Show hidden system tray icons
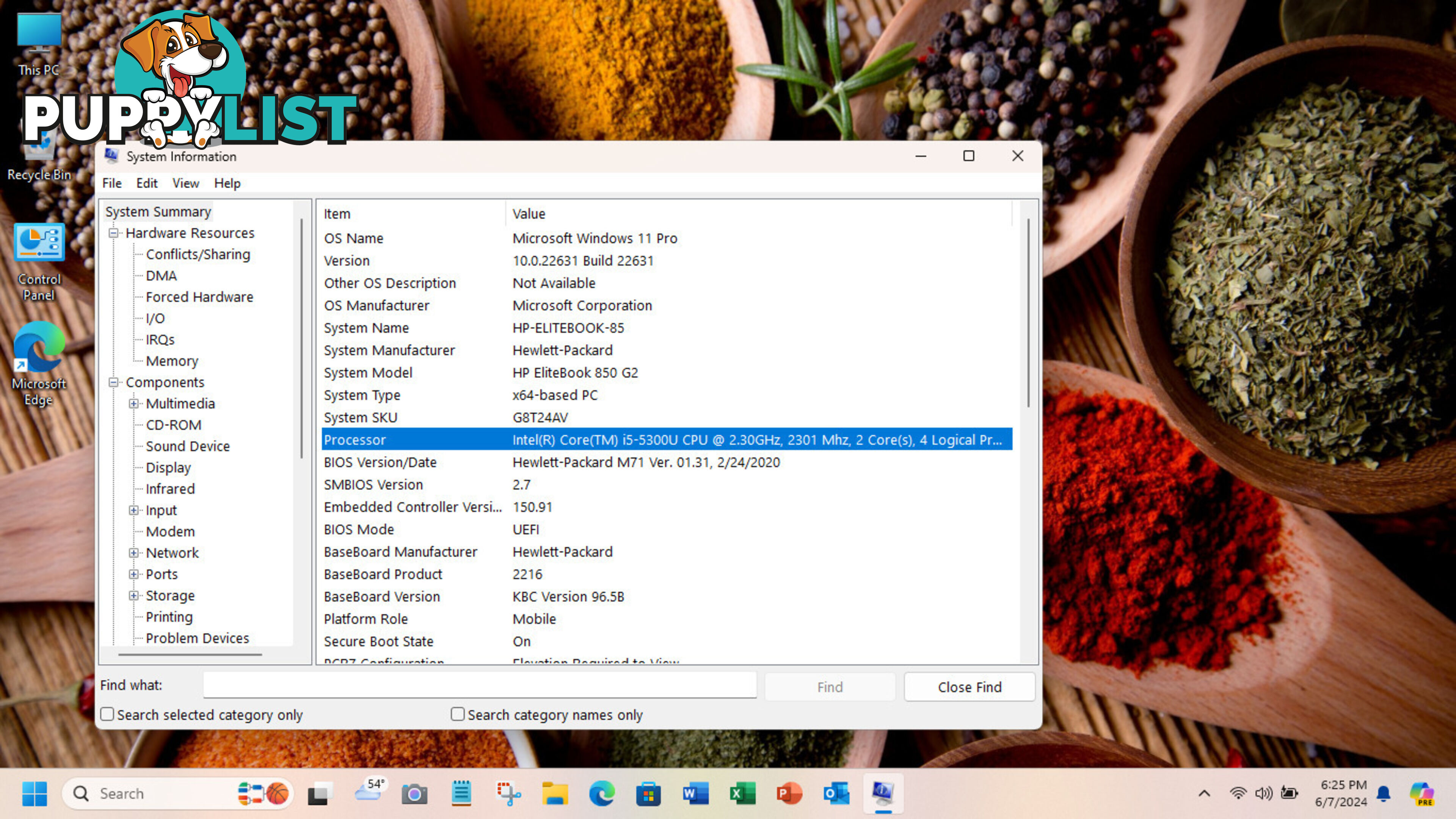This screenshot has width=1456, height=819. (1205, 794)
